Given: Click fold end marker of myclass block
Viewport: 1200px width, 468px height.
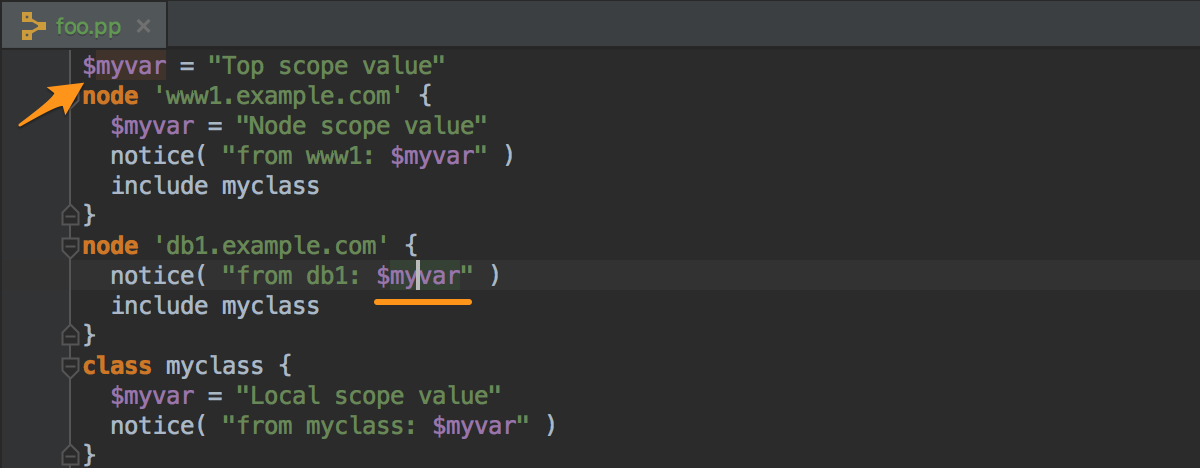Looking at the screenshot, I should [x=70, y=454].
